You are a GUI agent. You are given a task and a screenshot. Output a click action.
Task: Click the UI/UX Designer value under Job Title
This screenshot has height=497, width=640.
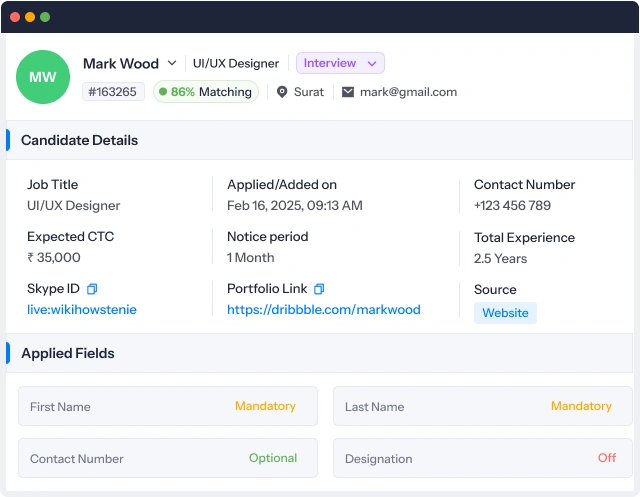tap(73, 205)
